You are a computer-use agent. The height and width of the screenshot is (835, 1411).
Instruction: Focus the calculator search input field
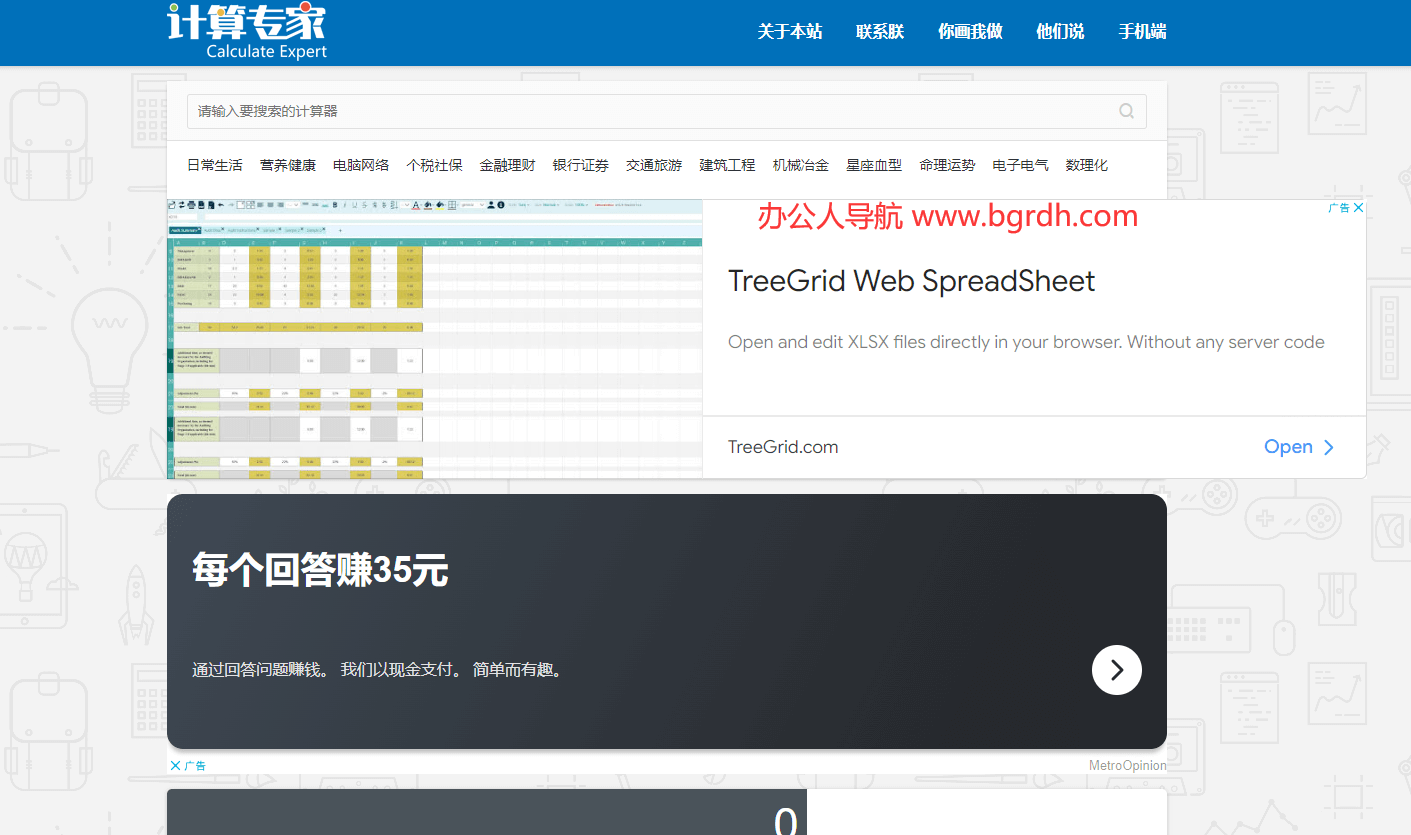click(650, 111)
